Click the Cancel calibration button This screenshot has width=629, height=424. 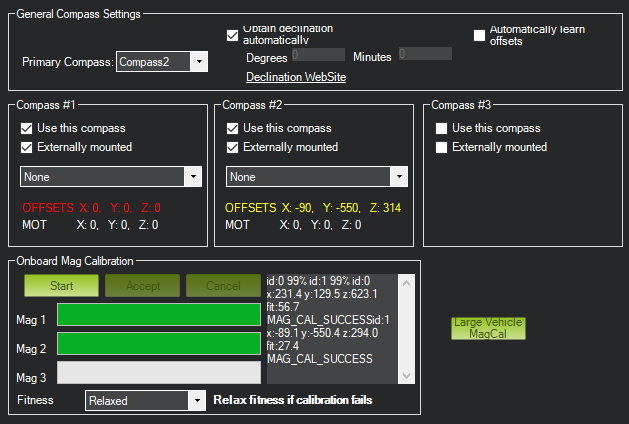(223, 286)
